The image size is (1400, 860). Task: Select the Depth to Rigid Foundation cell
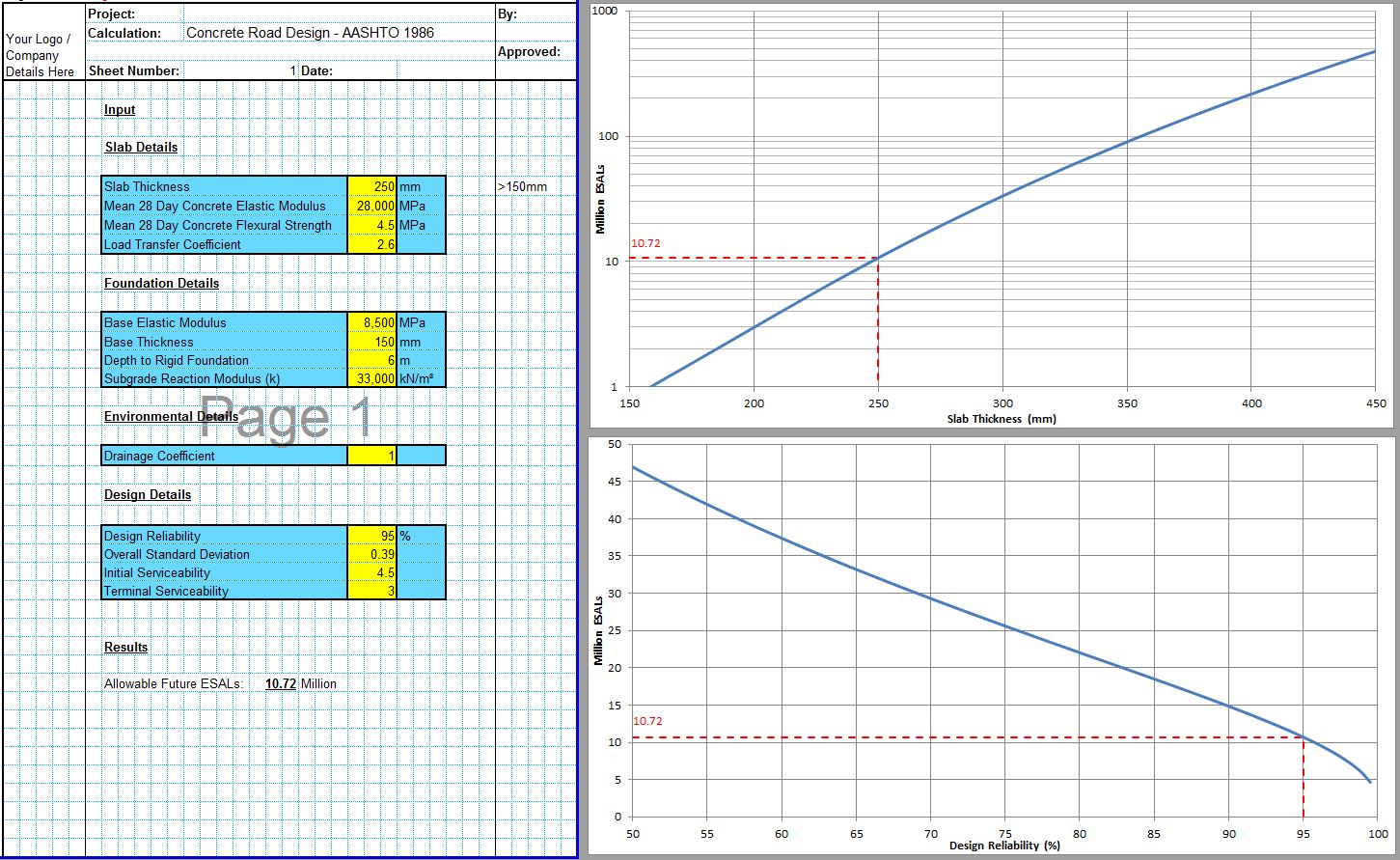click(371, 360)
